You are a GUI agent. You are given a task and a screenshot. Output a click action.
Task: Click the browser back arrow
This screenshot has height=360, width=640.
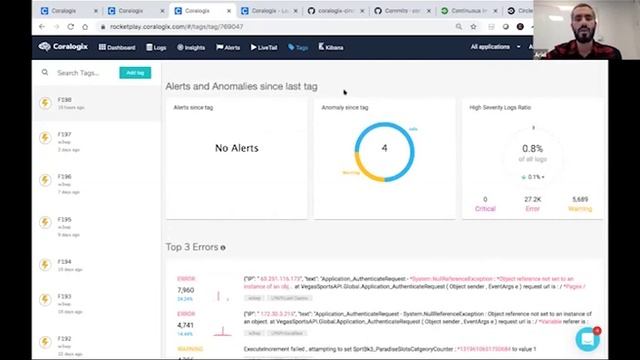(x=42, y=27)
